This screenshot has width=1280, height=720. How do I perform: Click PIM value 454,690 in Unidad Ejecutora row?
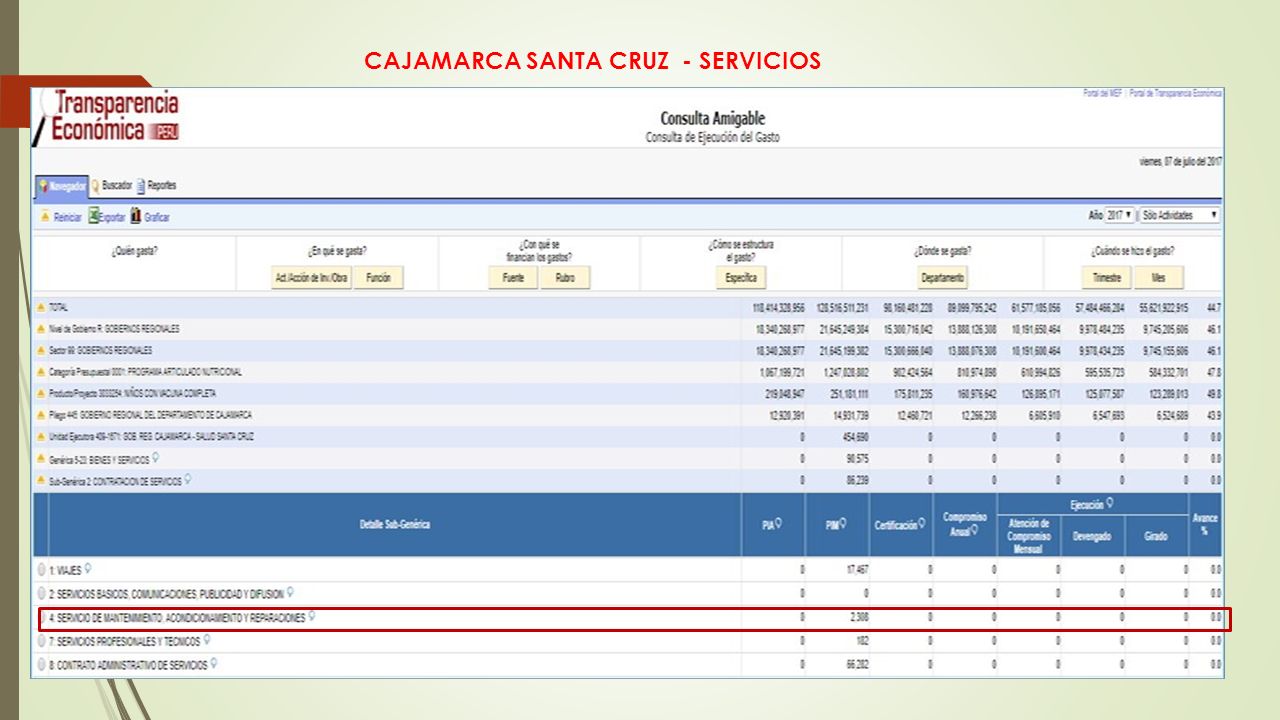pos(854,437)
